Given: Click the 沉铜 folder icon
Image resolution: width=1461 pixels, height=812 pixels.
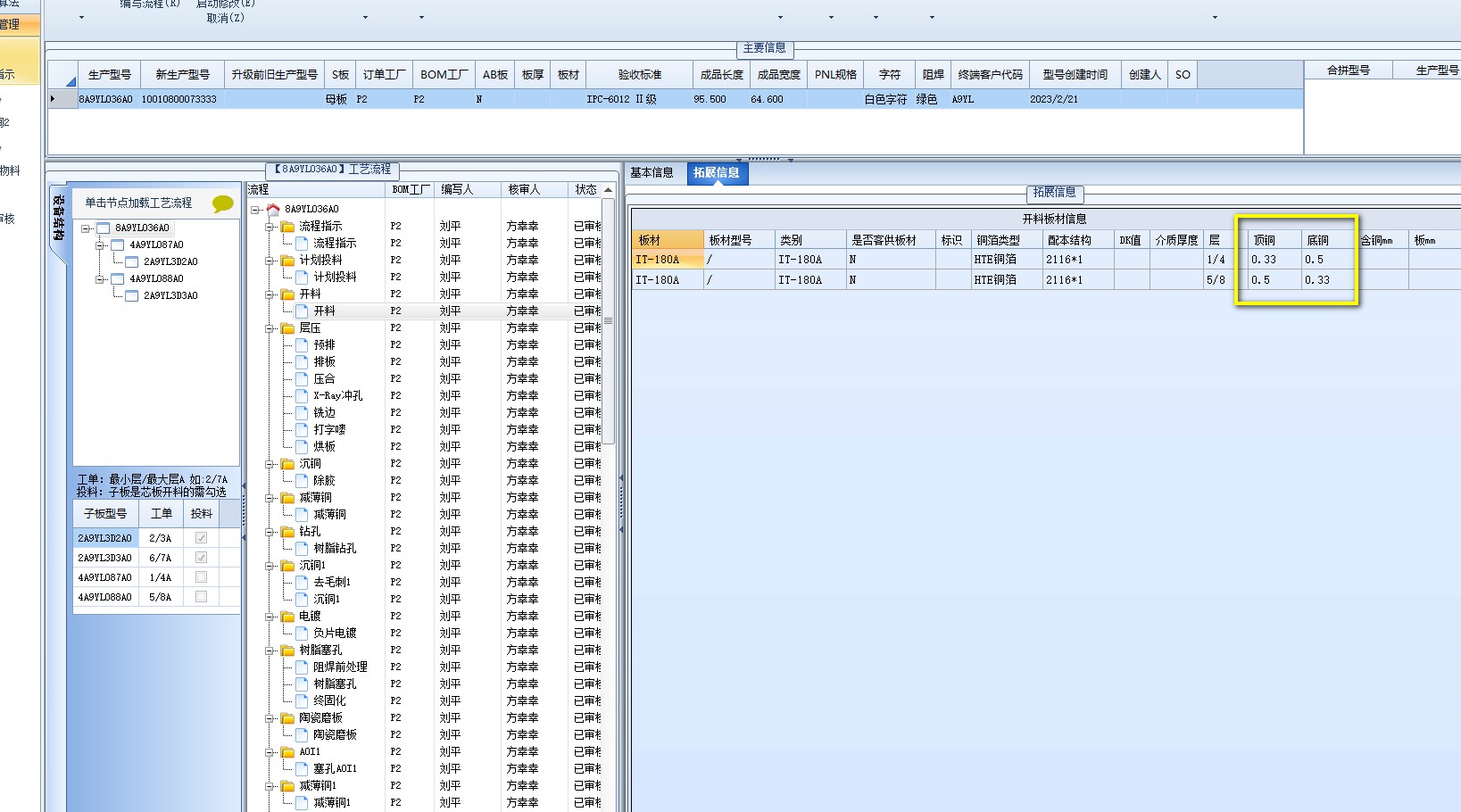Looking at the screenshot, I should 287,464.
